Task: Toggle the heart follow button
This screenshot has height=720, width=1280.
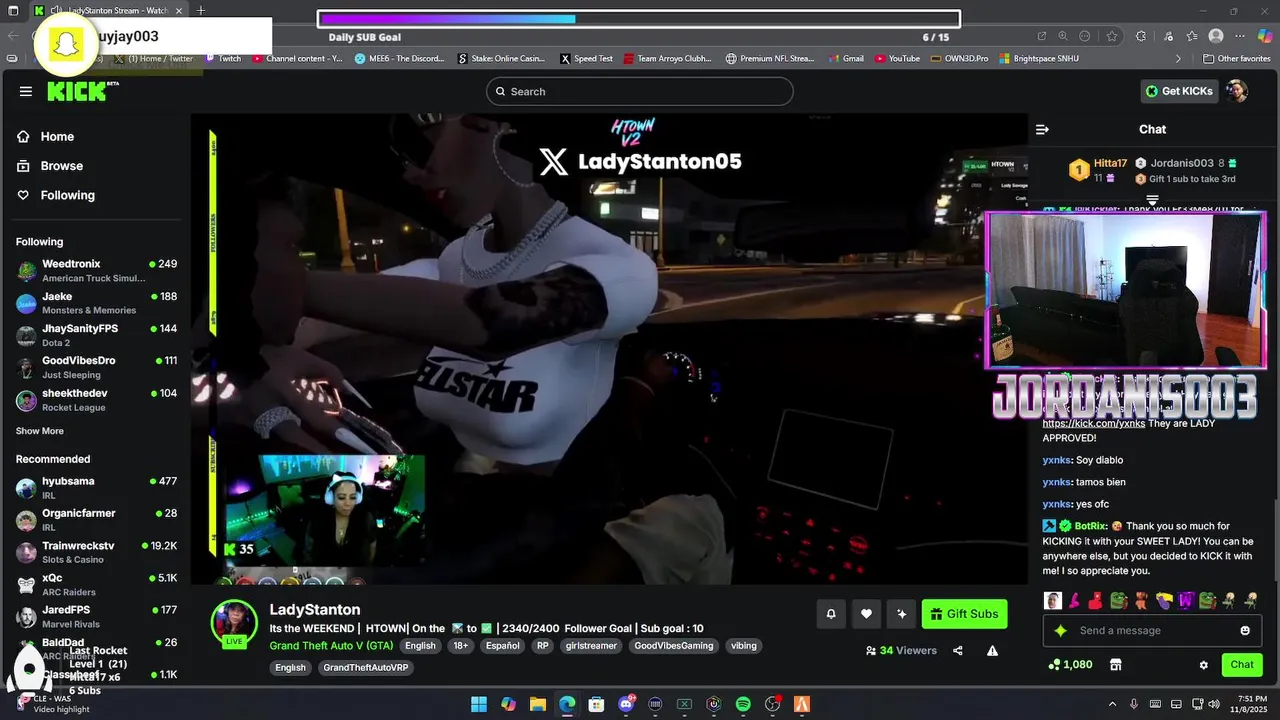Action: [866, 614]
